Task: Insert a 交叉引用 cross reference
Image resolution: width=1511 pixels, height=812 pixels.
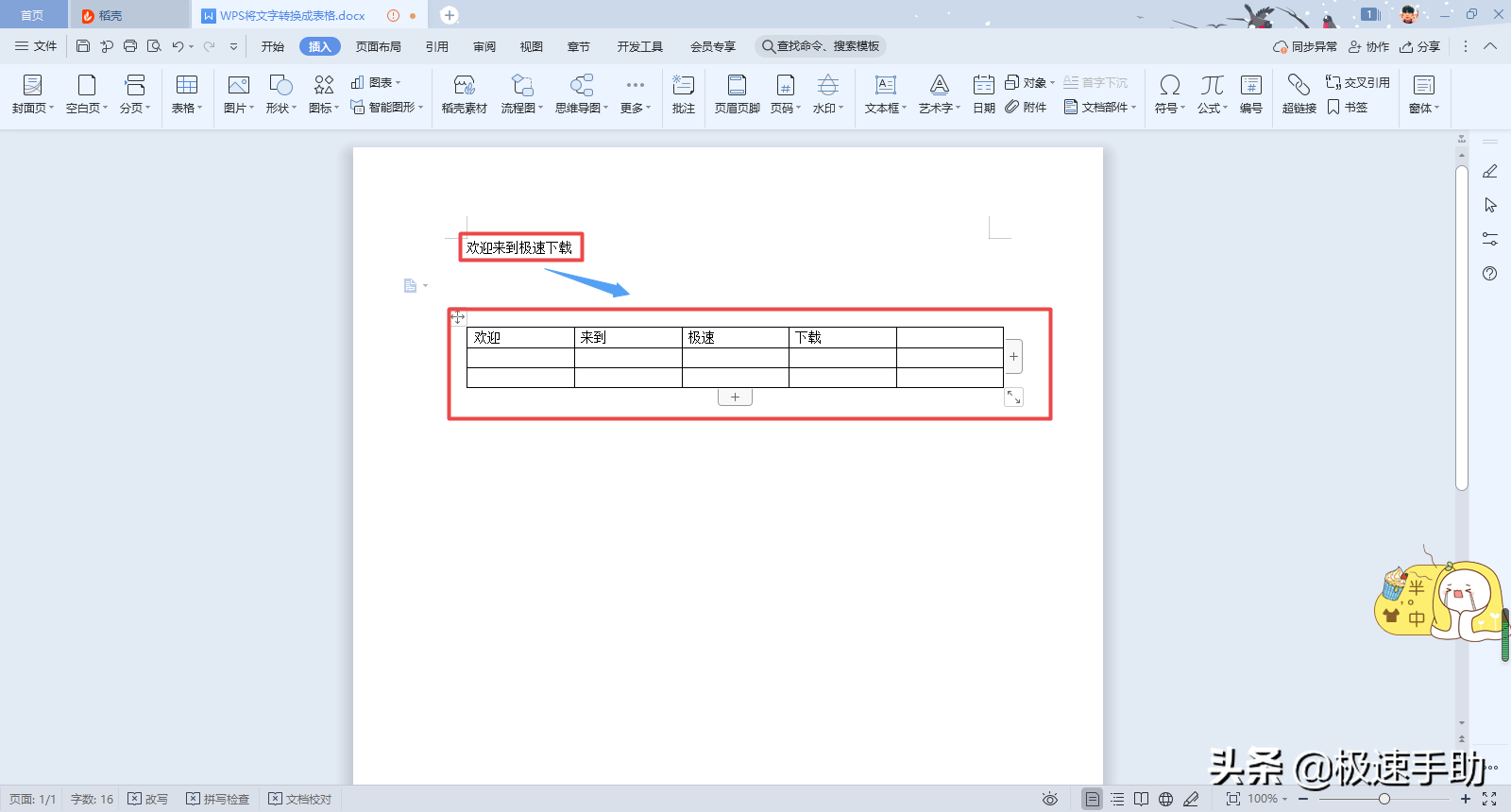Action: pos(1357,83)
